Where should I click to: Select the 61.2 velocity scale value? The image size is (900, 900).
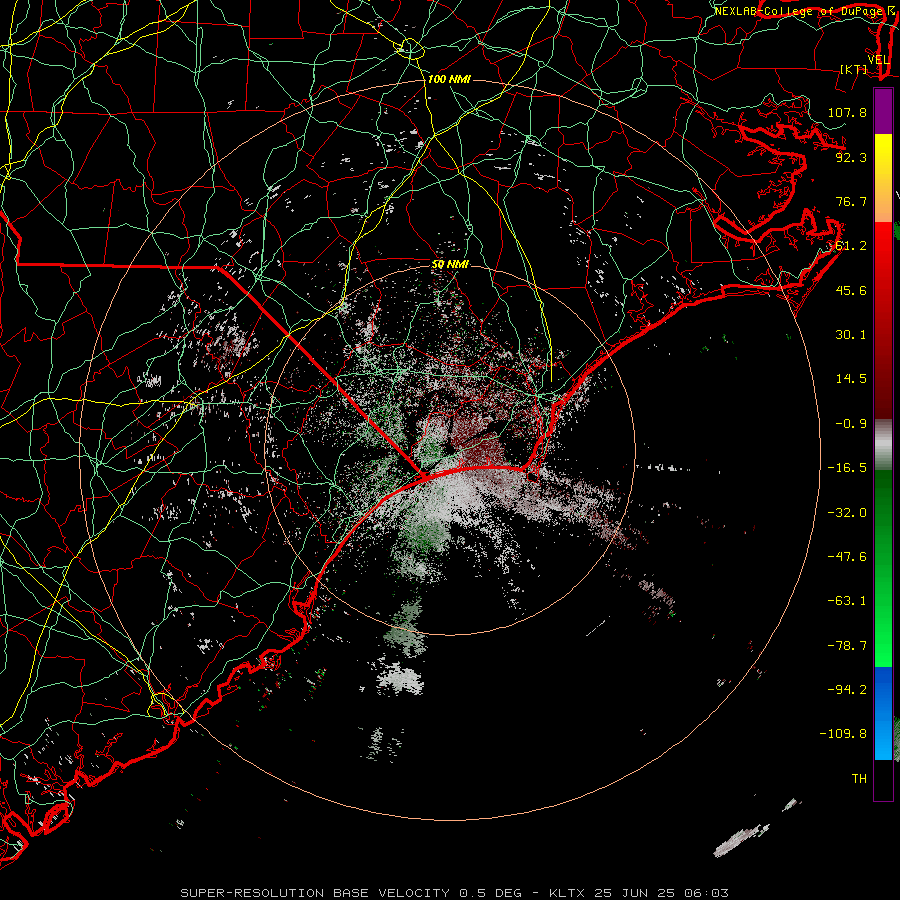(x=851, y=246)
